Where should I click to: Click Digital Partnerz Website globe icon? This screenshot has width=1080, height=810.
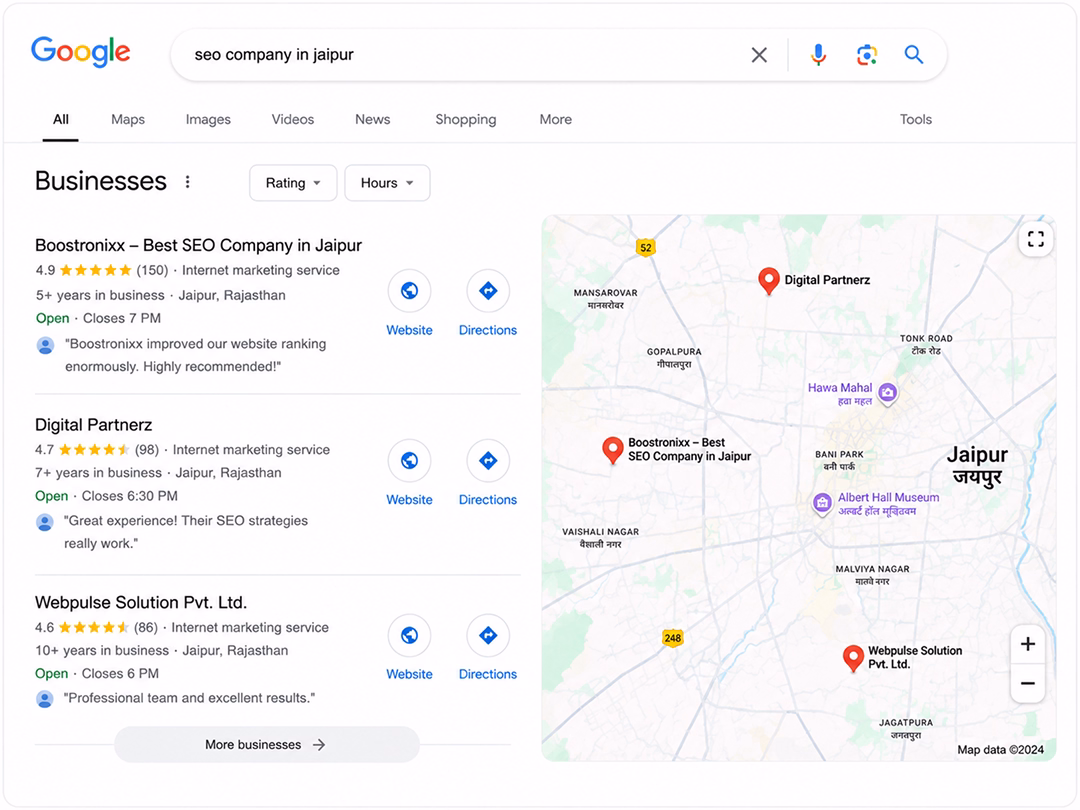pos(409,460)
